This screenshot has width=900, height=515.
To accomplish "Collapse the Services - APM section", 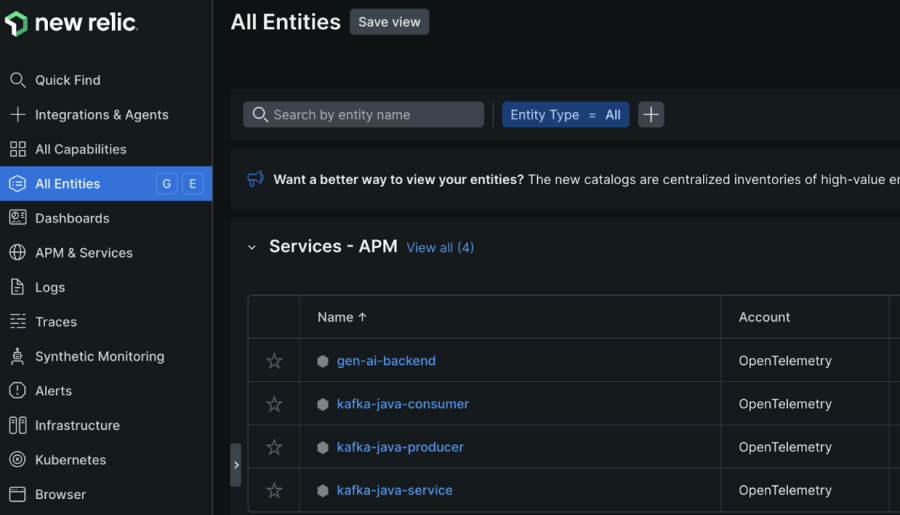I will pos(251,247).
